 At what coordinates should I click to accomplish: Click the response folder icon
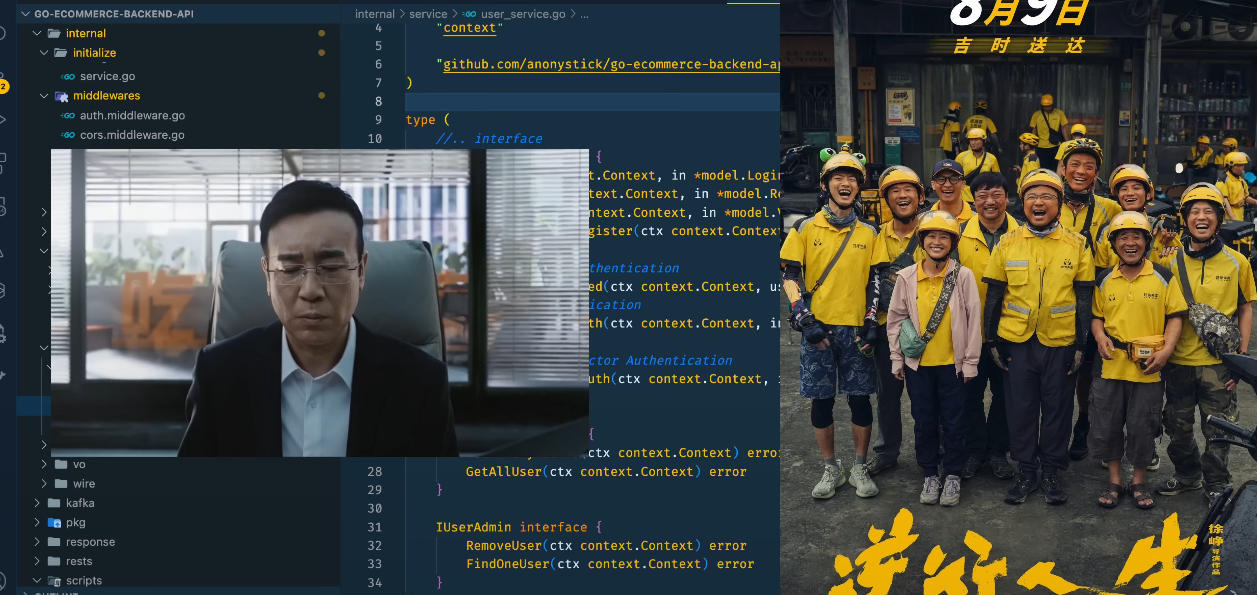55,542
